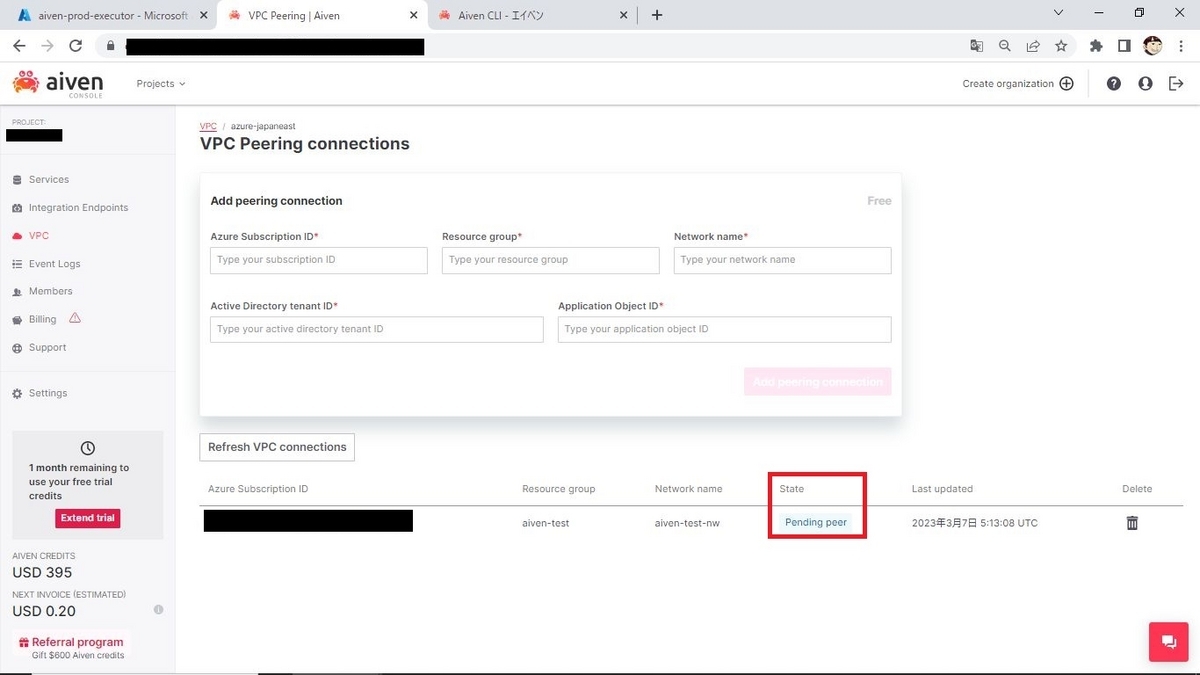The height and width of the screenshot is (675, 1200).
Task: Select the aiven-prod-executor Microsoft tab
Action: coord(110,15)
